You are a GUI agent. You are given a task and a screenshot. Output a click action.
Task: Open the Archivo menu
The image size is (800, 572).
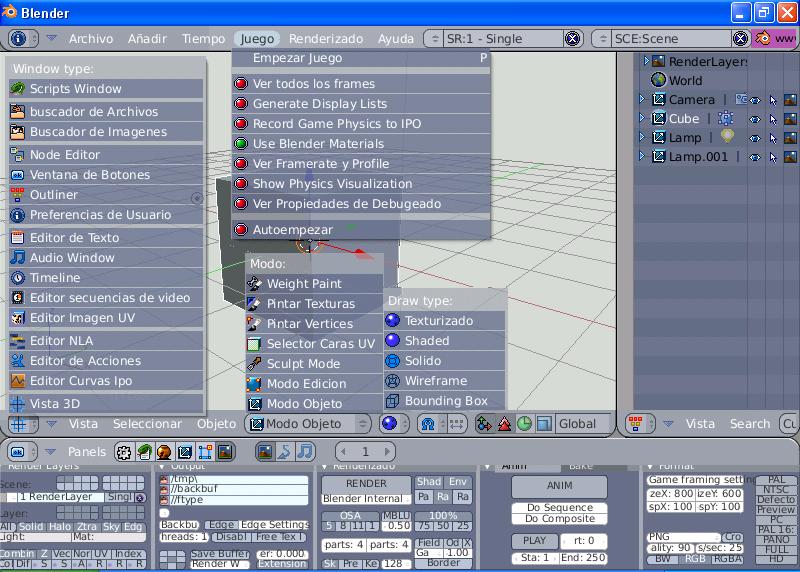tap(91, 39)
